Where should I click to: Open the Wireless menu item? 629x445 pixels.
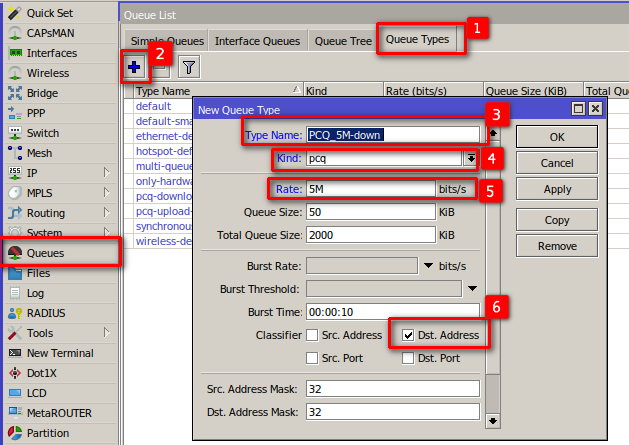pos(47,73)
